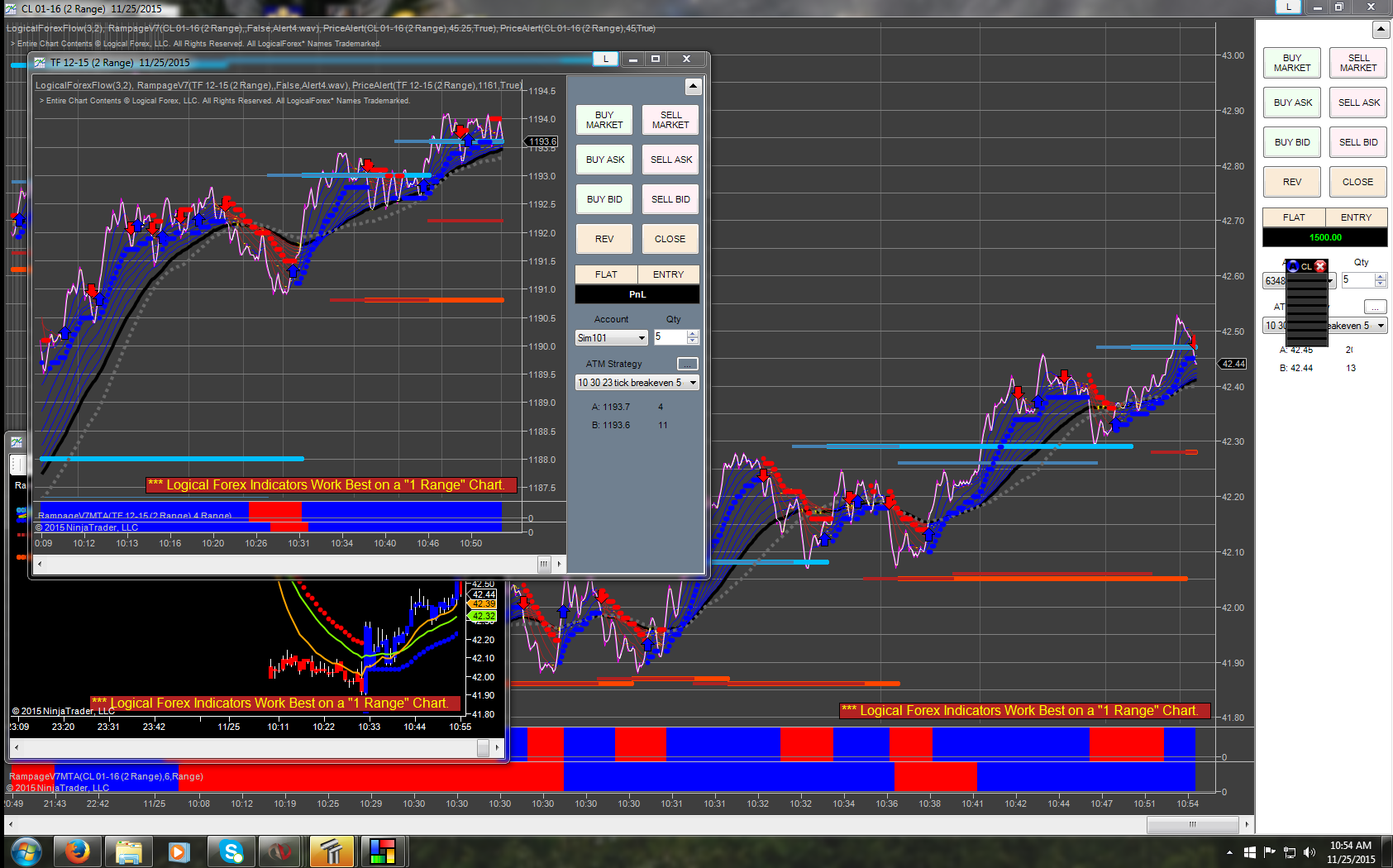The image size is (1393, 868).
Task: Collapse the CL chart trader panel
Action: [x=1381, y=30]
